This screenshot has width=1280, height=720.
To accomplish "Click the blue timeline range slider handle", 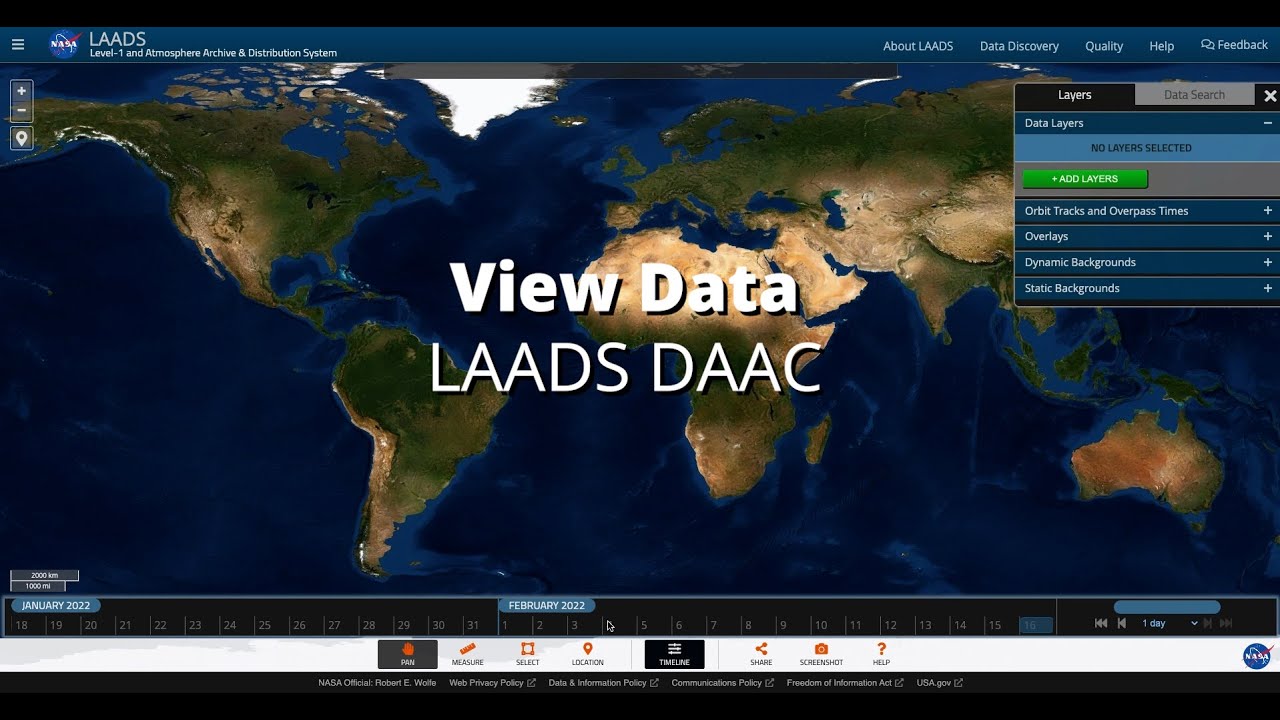I will pyautogui.click(x=1167, y=607).
